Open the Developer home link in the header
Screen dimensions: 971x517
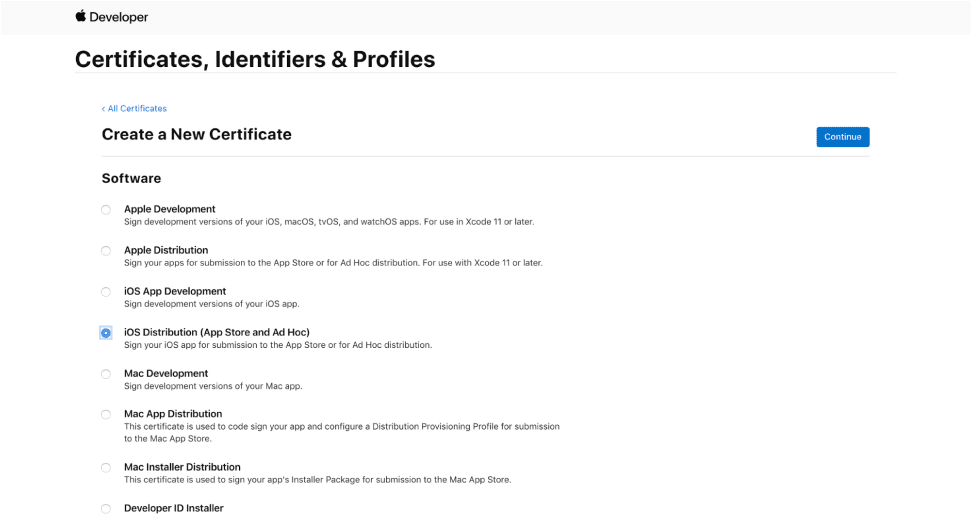[x=118, y=17]
